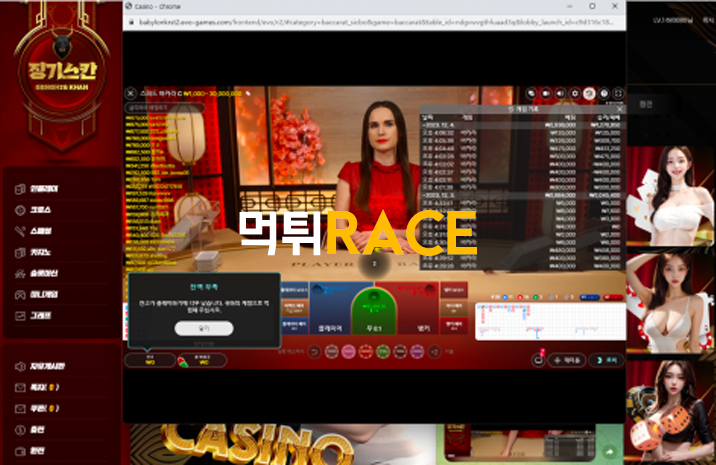Click the browser address bar URL
716x465 pixels.
point(374,22)
